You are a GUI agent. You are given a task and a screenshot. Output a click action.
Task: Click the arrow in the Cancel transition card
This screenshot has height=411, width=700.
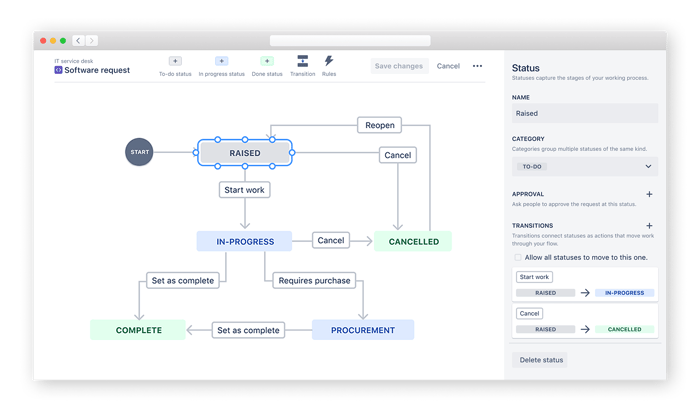tap(585, 329)
